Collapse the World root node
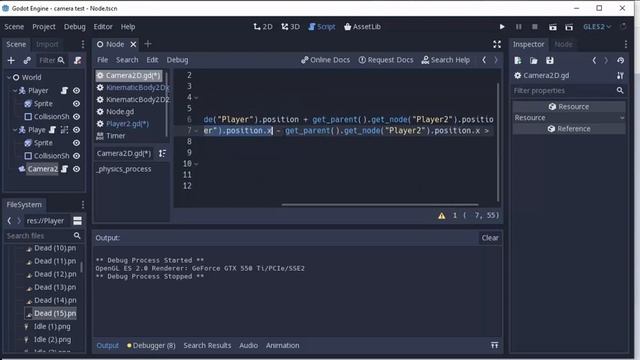The height and width of the screenshot is (360, 640). pos(9,77)
